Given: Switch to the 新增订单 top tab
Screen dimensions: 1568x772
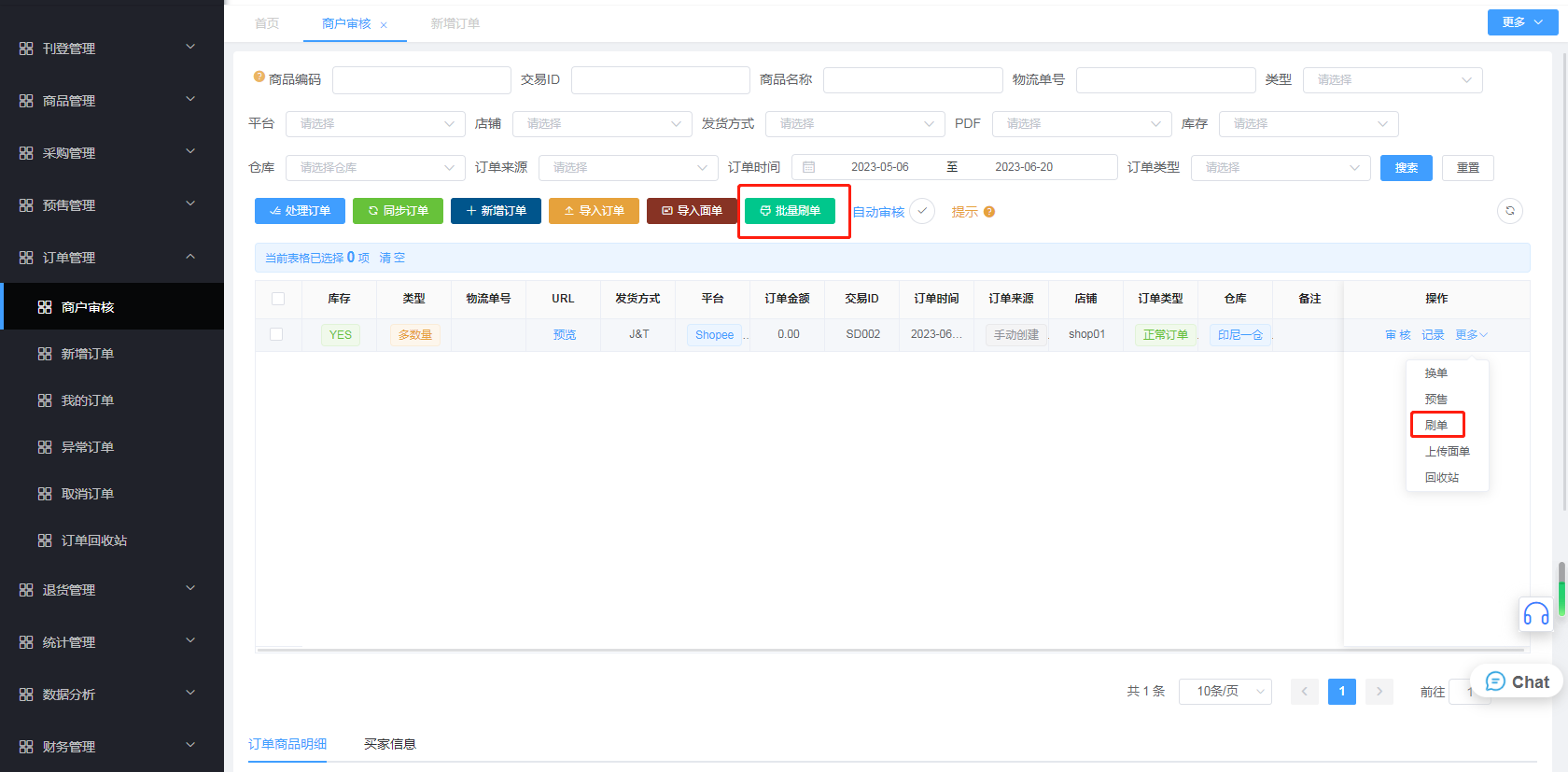Looking at the screenshot, I should click(x=455, y=23).
